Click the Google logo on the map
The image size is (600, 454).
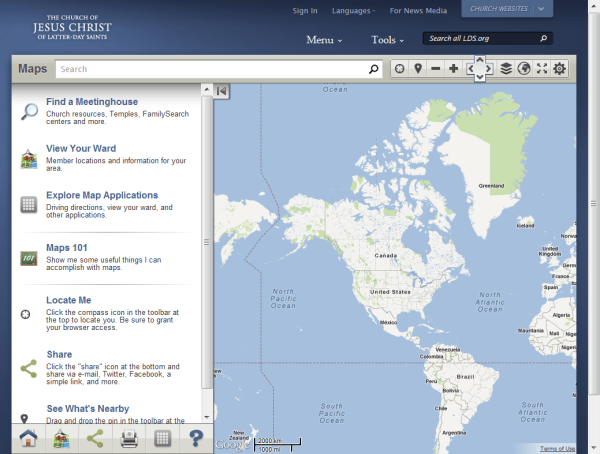click(233, 444)
